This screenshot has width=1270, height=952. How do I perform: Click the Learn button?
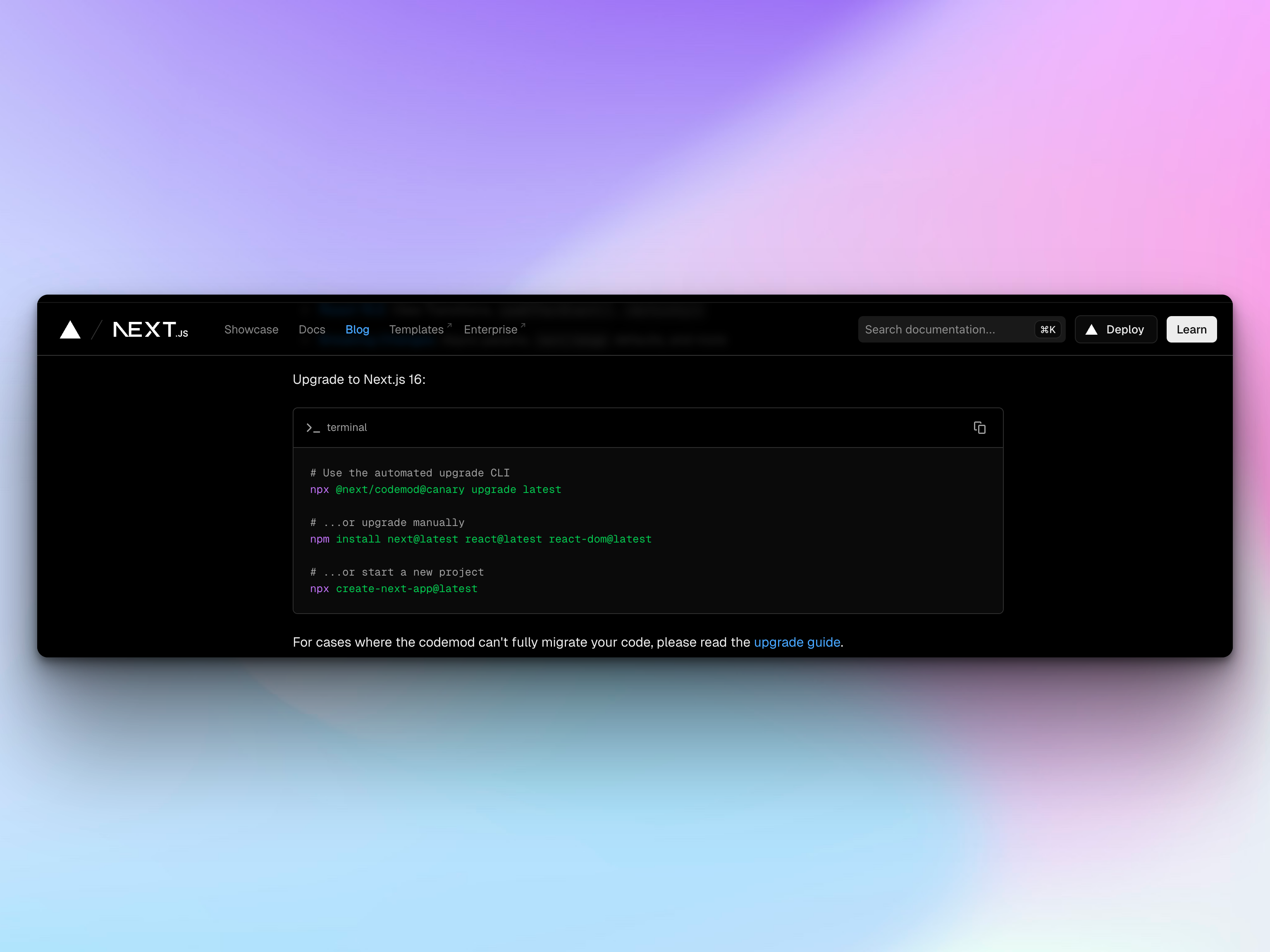[x=1191, y=329]
